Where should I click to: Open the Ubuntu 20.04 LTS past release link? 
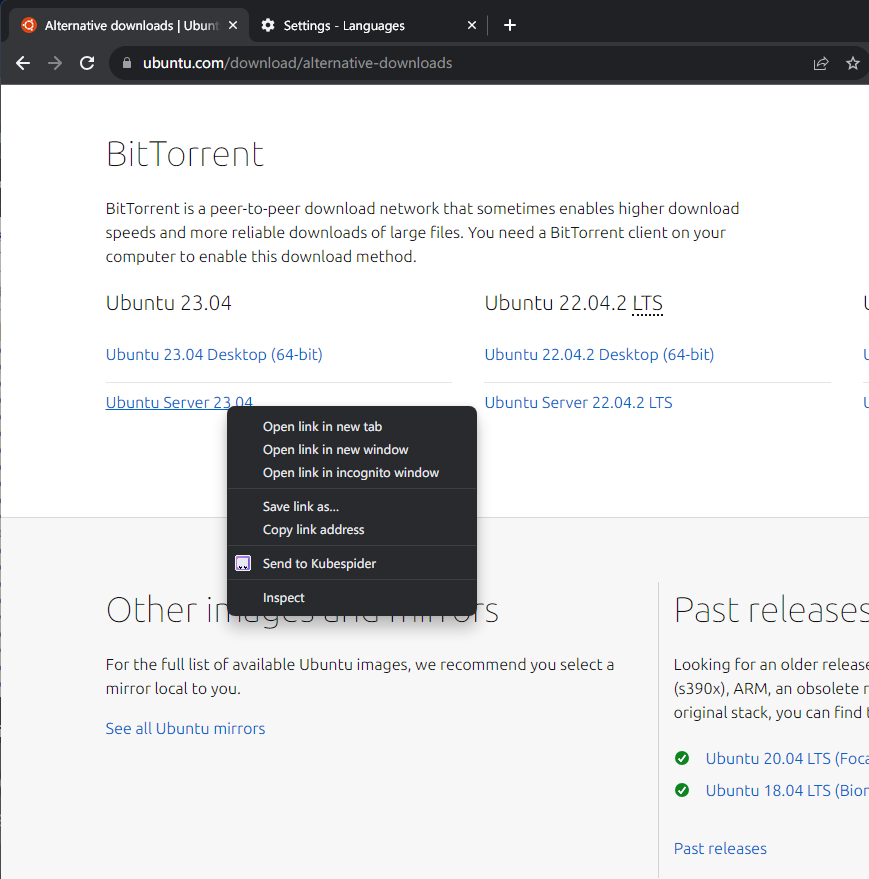(787, 758)
